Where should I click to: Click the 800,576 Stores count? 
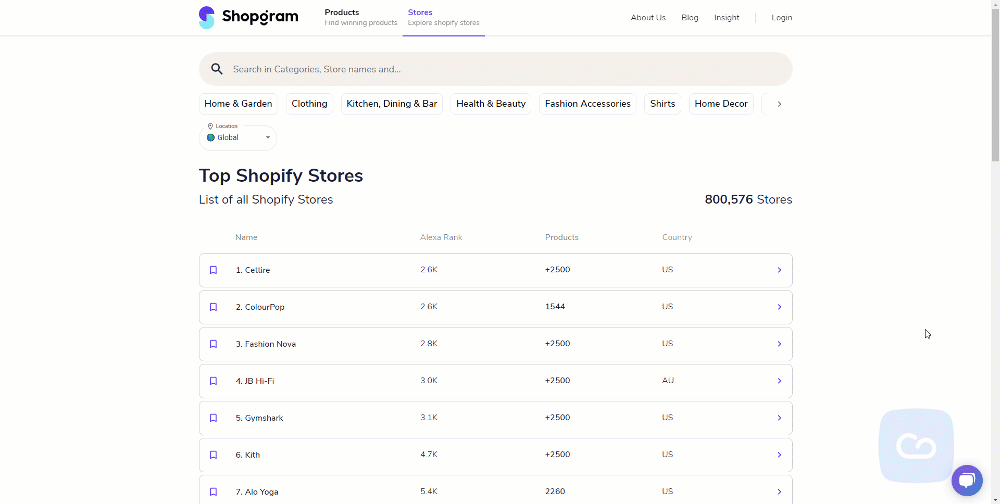(x=748, y=200)
